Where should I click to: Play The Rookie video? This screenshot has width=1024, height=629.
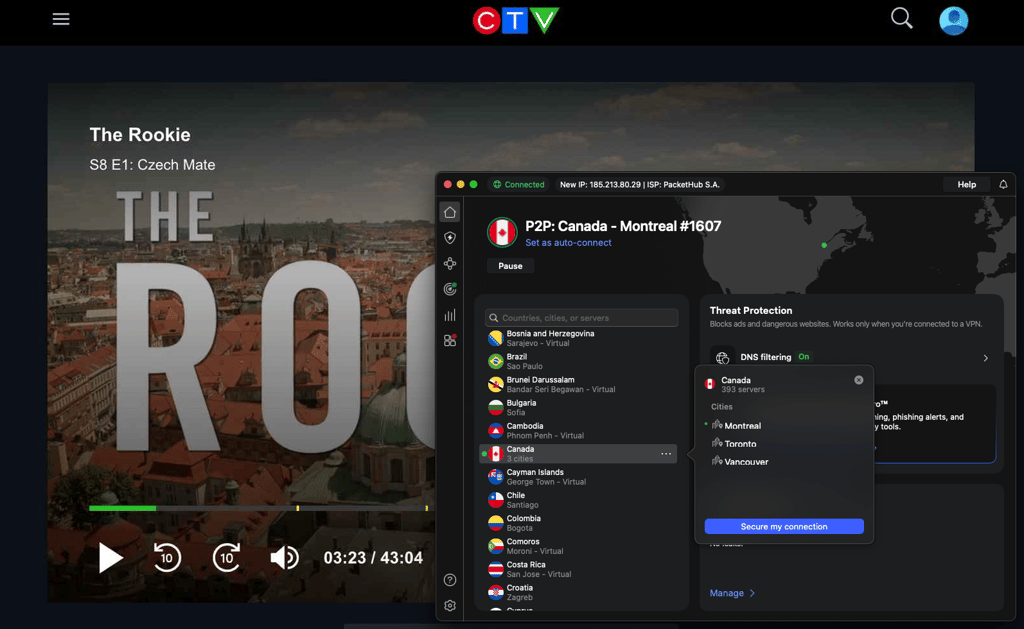(x=110, y=558)
